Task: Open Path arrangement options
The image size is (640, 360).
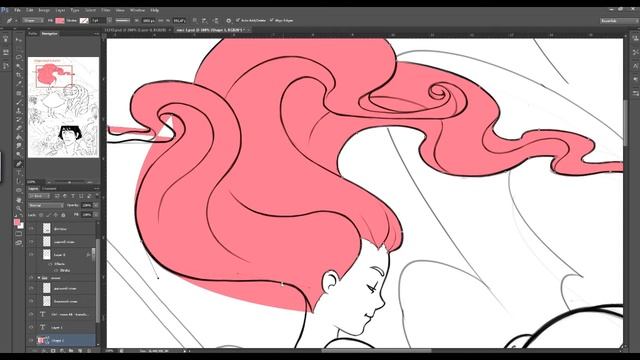Action: (216, 20)
